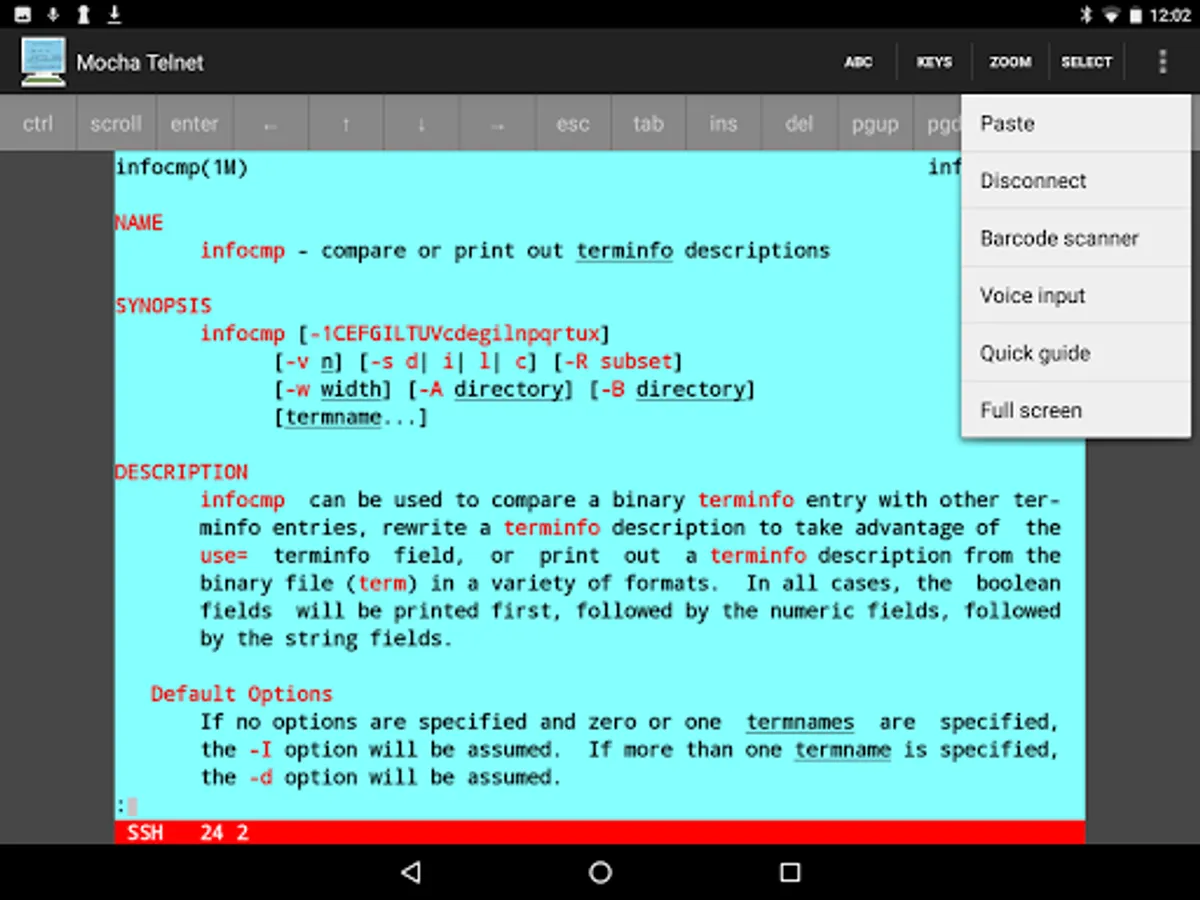Tap the battery status icon
Screen dimensions: 1200x900
(x=1136, y=15)
